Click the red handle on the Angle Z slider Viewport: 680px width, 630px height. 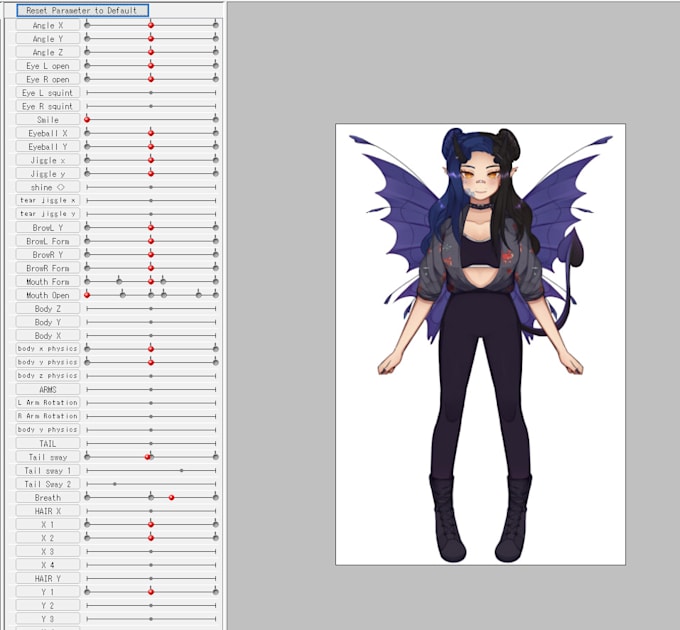pyautogui.click(x=151, y=52)
